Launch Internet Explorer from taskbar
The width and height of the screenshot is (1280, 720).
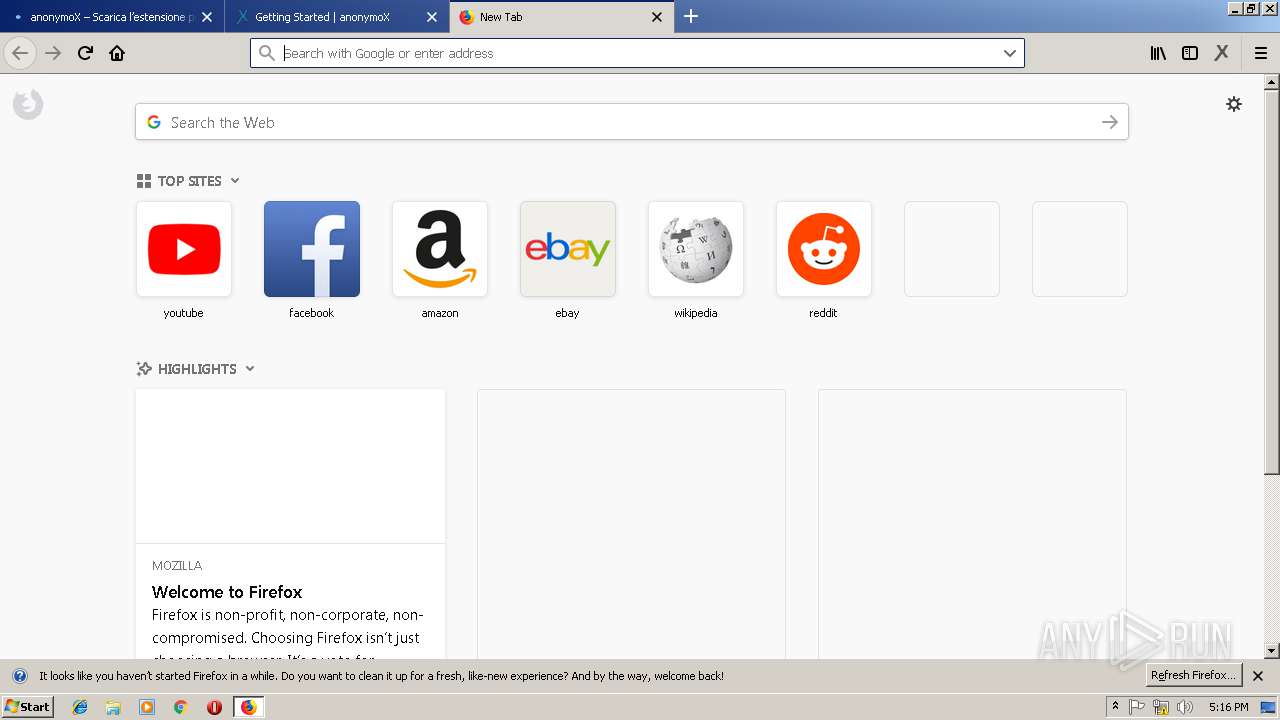coord(80,707)
